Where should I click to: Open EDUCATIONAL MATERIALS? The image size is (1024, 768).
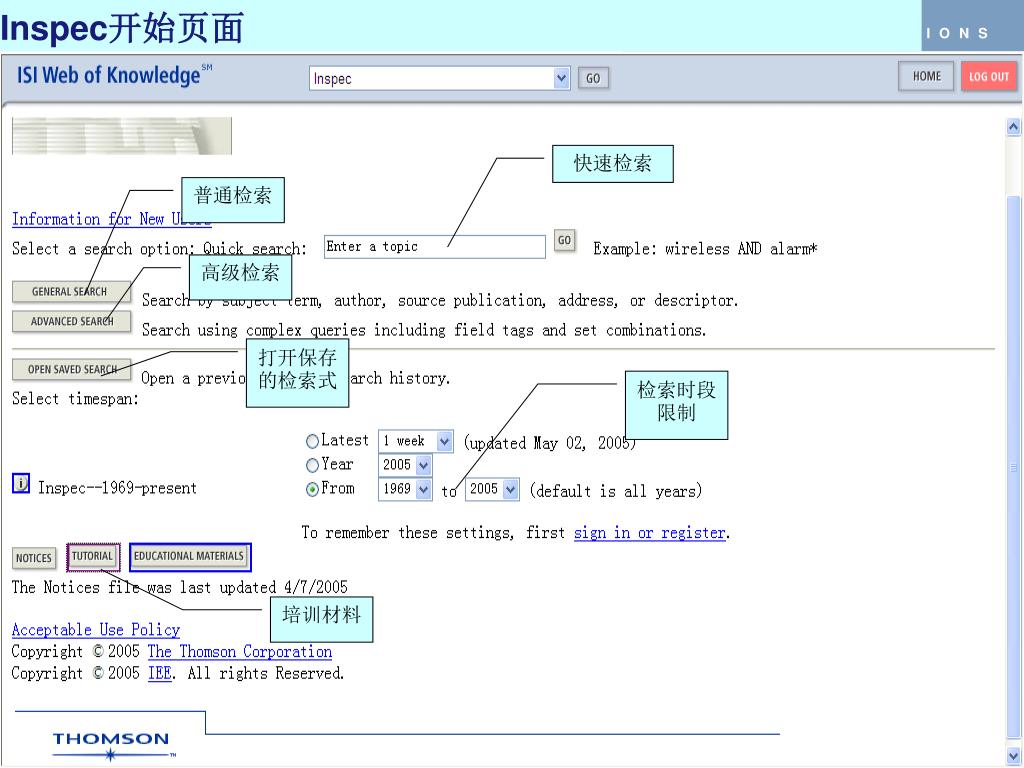click(x=189, y=556)
